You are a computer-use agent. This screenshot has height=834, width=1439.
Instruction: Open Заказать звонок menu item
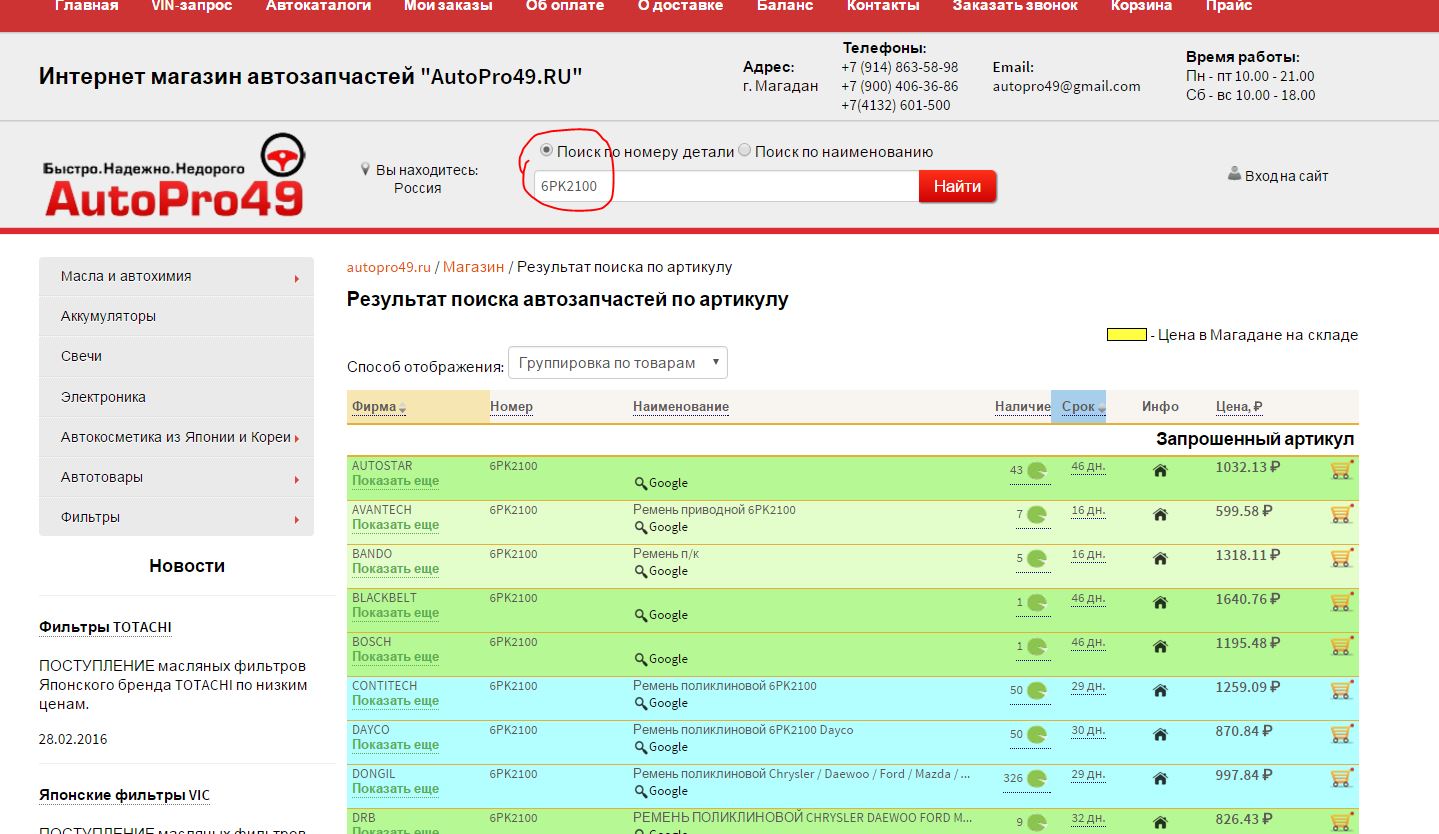(1015, 6)
